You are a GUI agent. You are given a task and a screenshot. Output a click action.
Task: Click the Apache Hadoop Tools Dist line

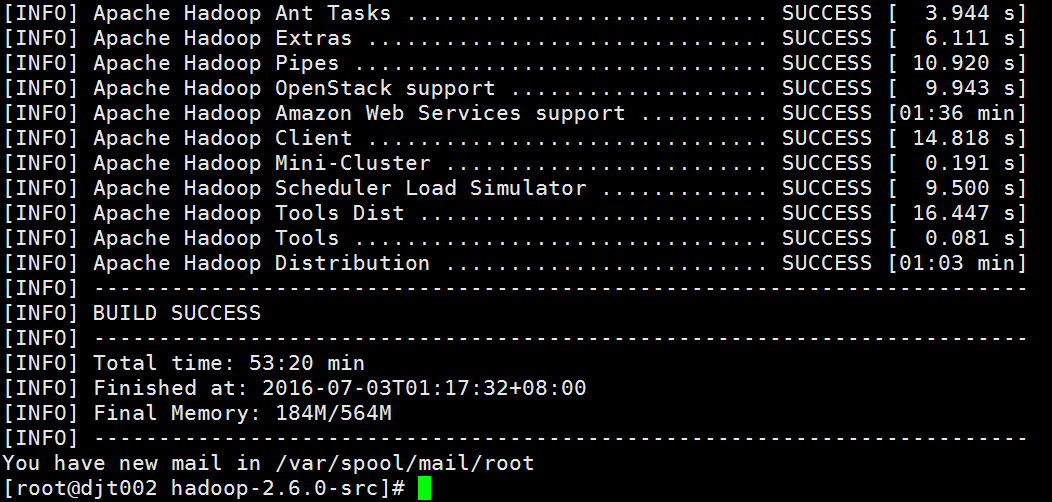515,213
